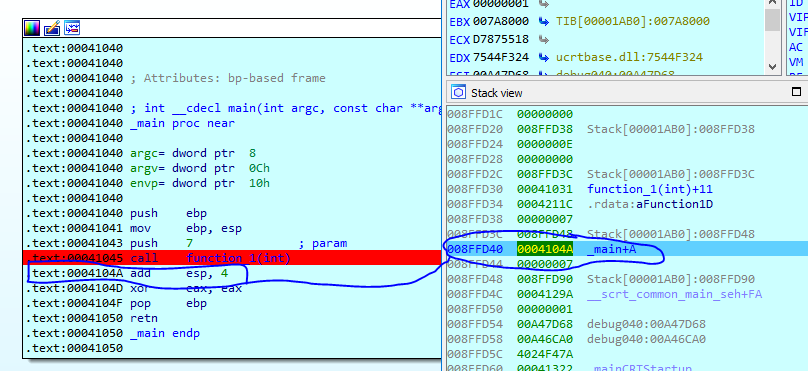This screenshot has height=371, width=808.
Task: Click the EDX register name
Action: coord(460,57)
